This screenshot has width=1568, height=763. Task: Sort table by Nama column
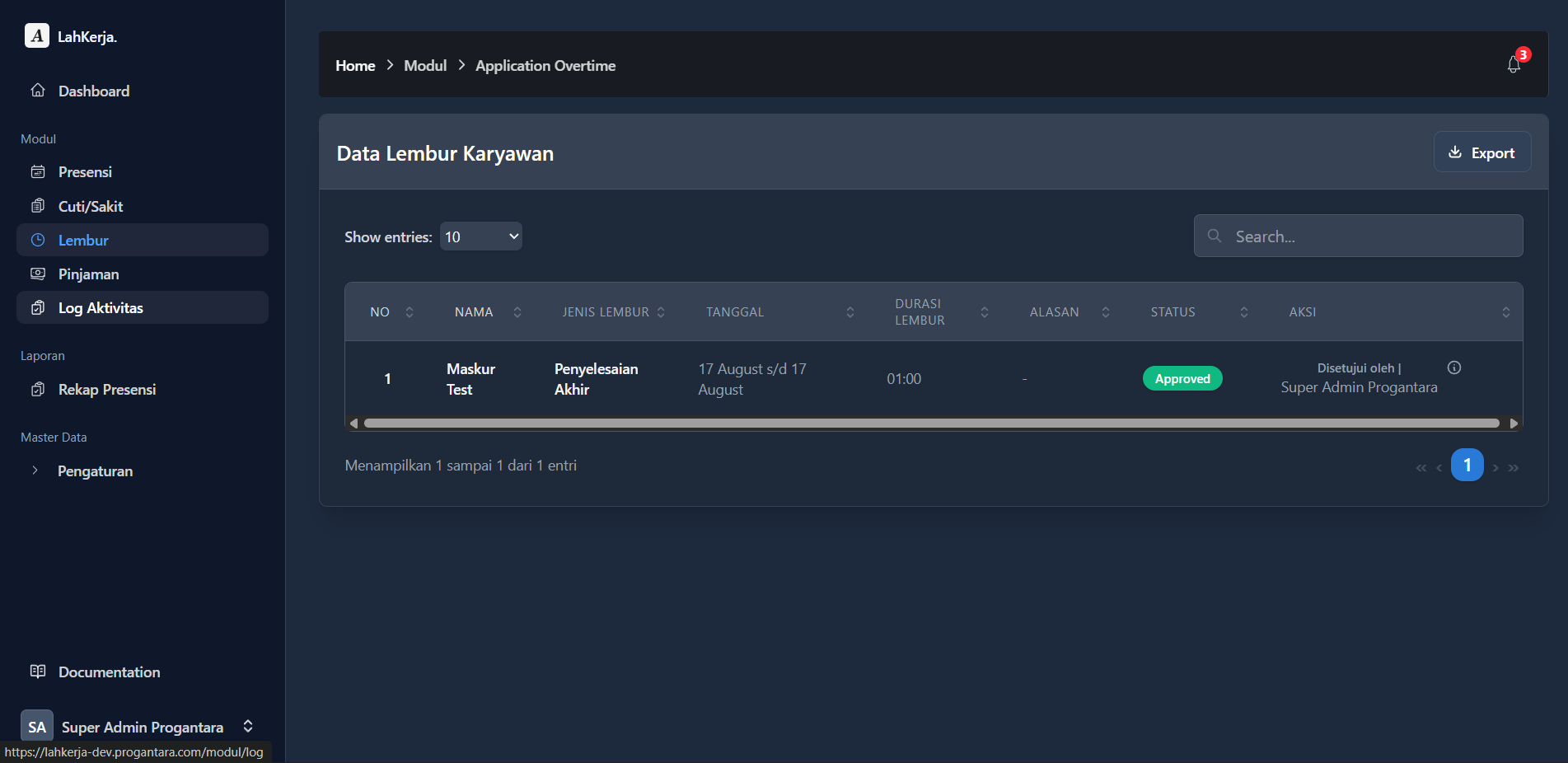[x=517, y=312]
